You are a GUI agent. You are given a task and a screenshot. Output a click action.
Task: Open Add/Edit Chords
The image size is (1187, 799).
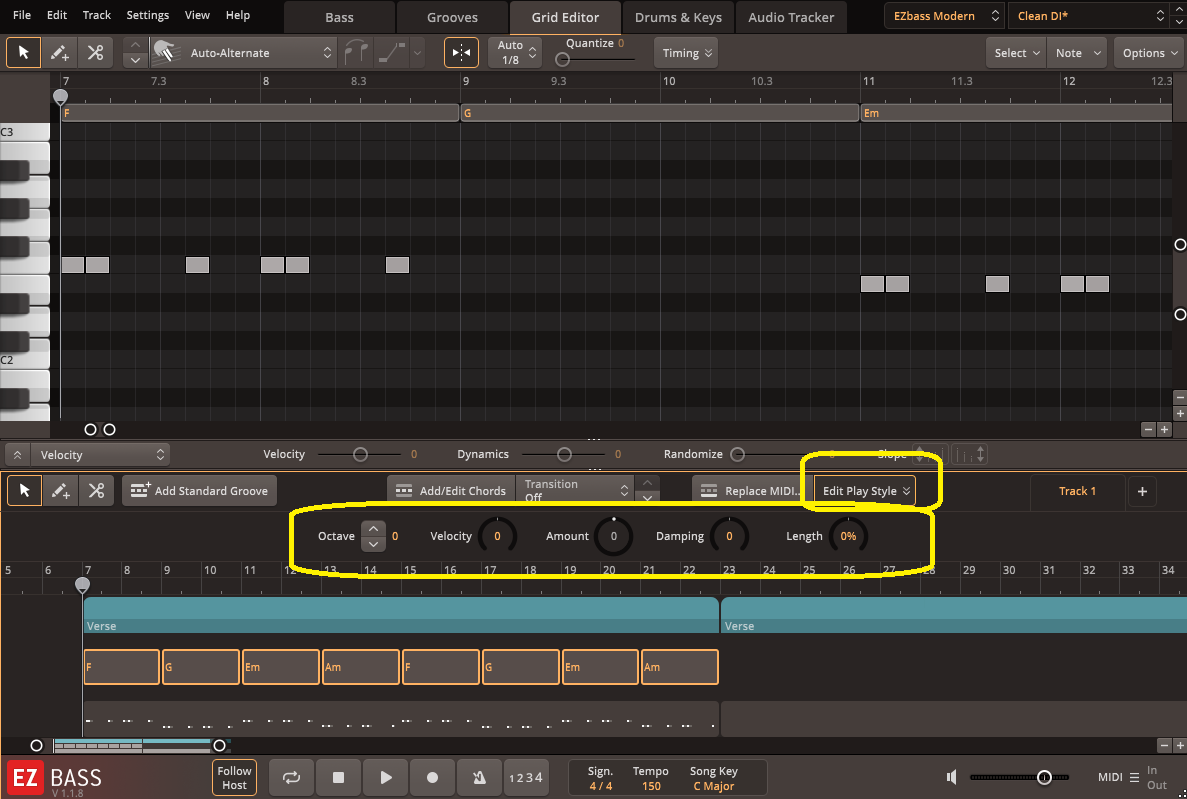click(451, 491)
